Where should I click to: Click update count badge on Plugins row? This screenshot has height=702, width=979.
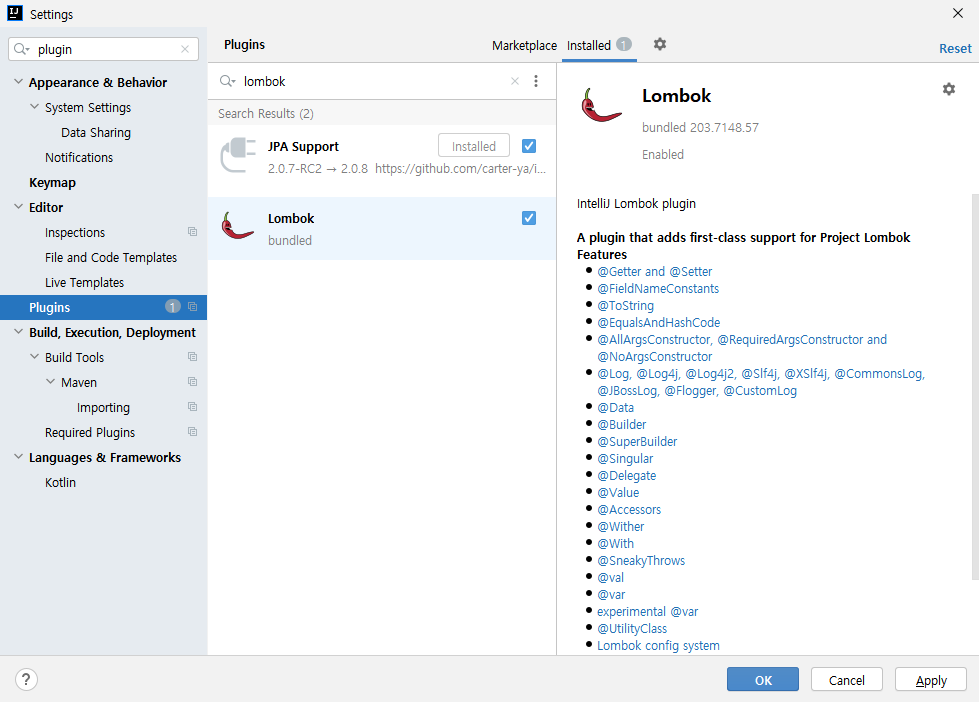click(x=172, y=307)
